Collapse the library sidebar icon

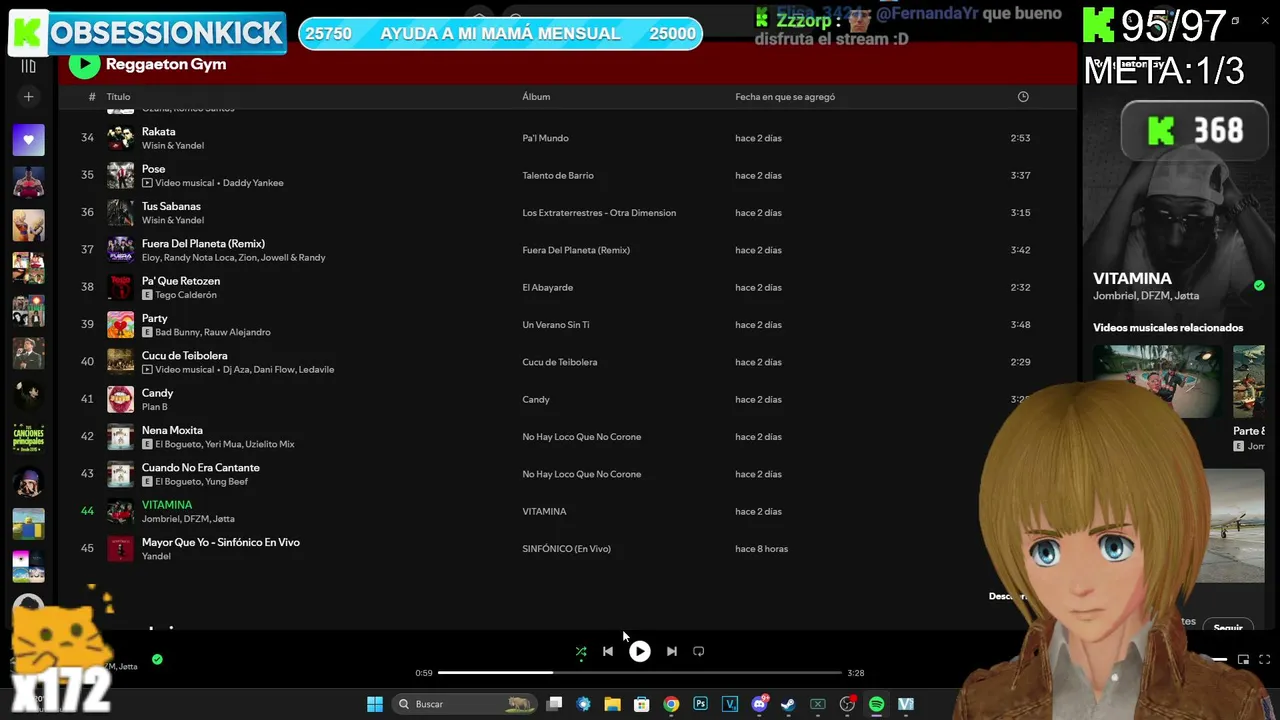(x=28, y=66)
